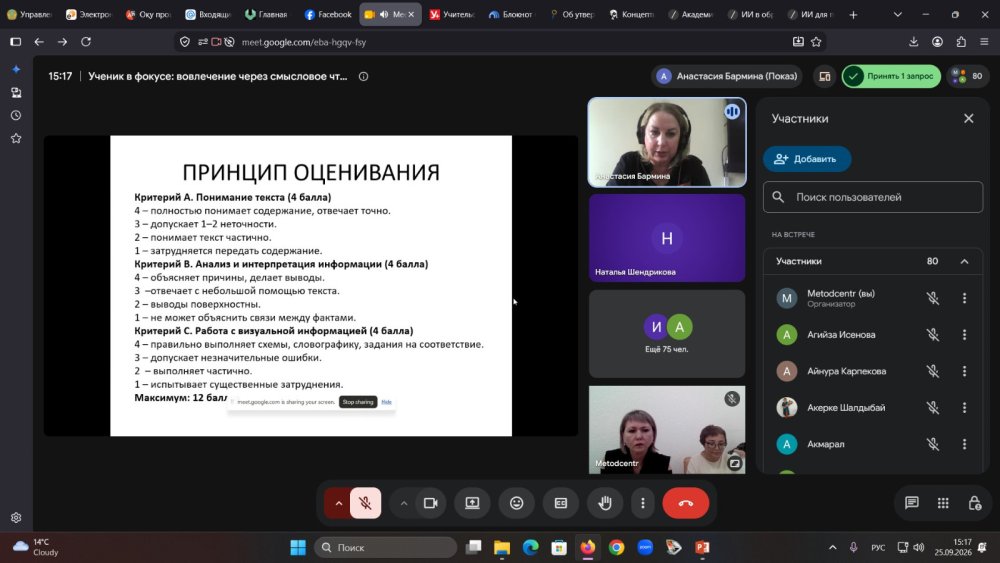
Task: Click the layout icon next to presenter chip
Action: point(825,77)
